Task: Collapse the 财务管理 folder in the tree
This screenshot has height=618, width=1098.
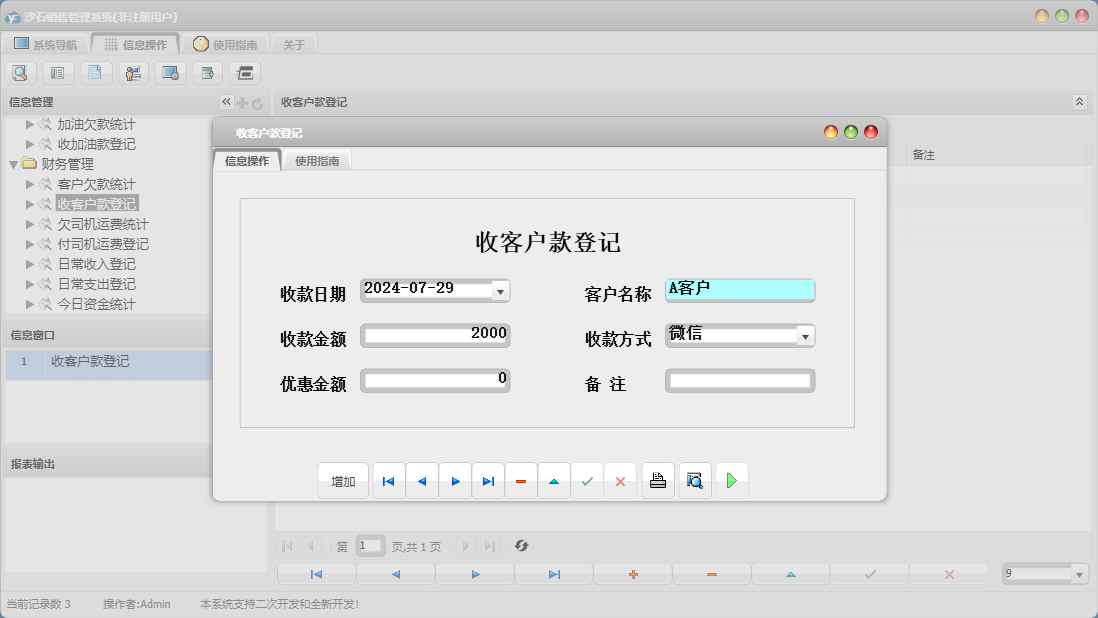Action: (x=12, y=163)
